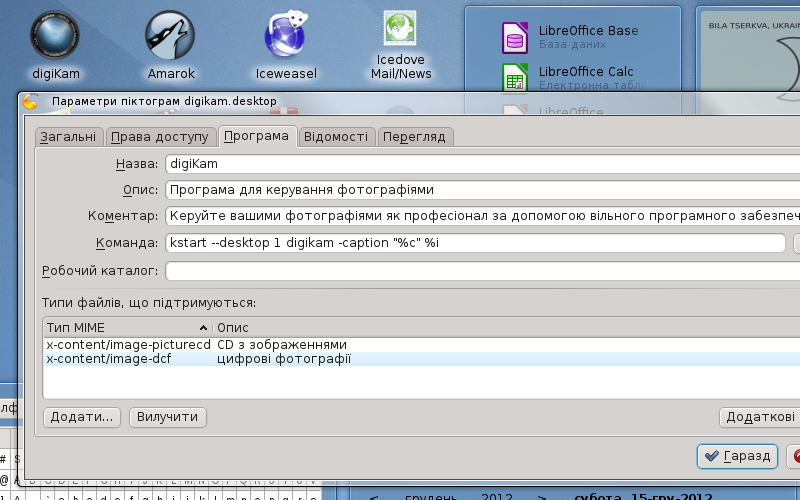Click the LibreOffice Calc spreadsheet icon
This screenshot has width=800, height=500.
(515, 78)
